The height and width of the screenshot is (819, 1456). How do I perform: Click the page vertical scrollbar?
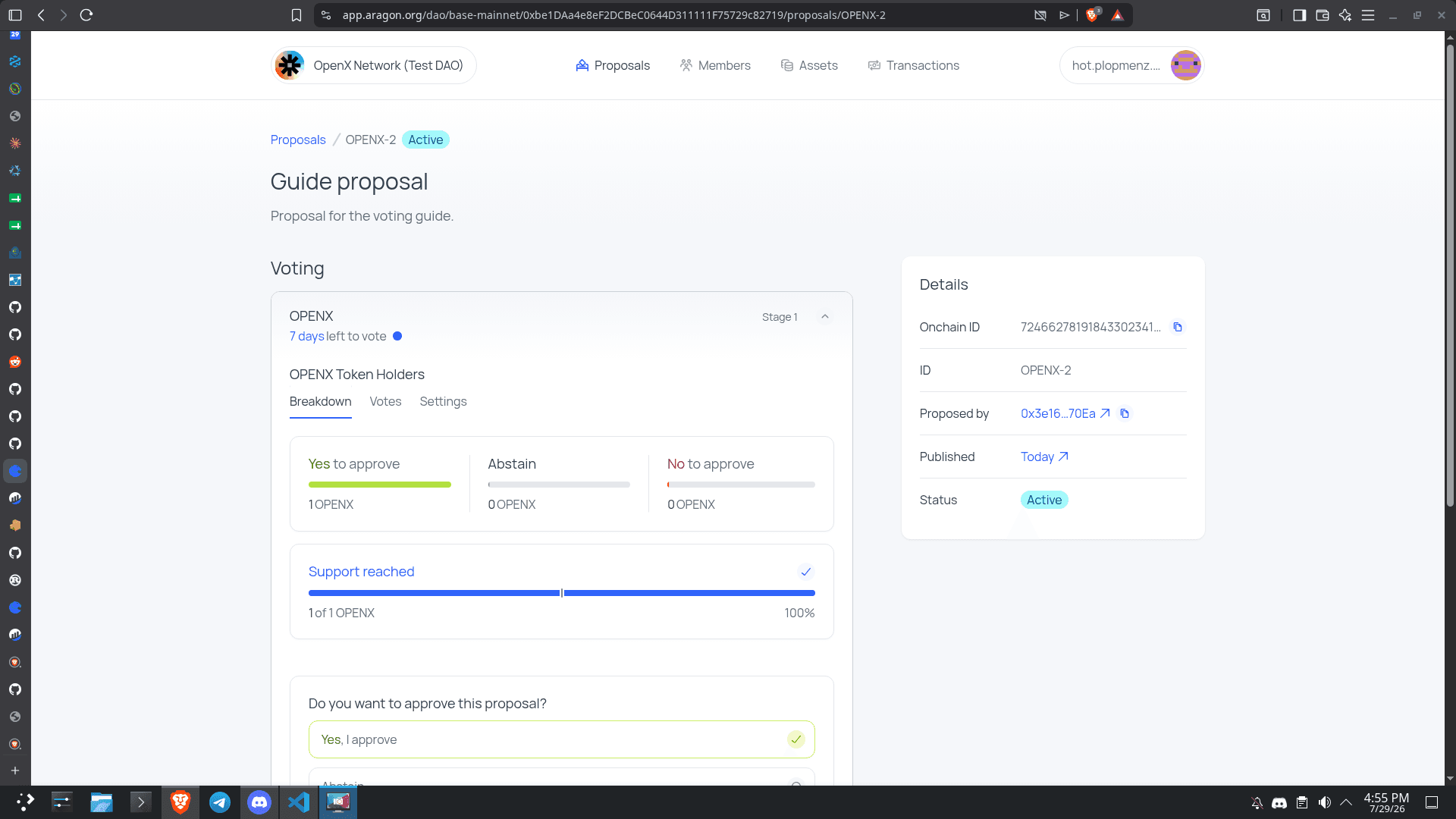tap(1450, 275)
